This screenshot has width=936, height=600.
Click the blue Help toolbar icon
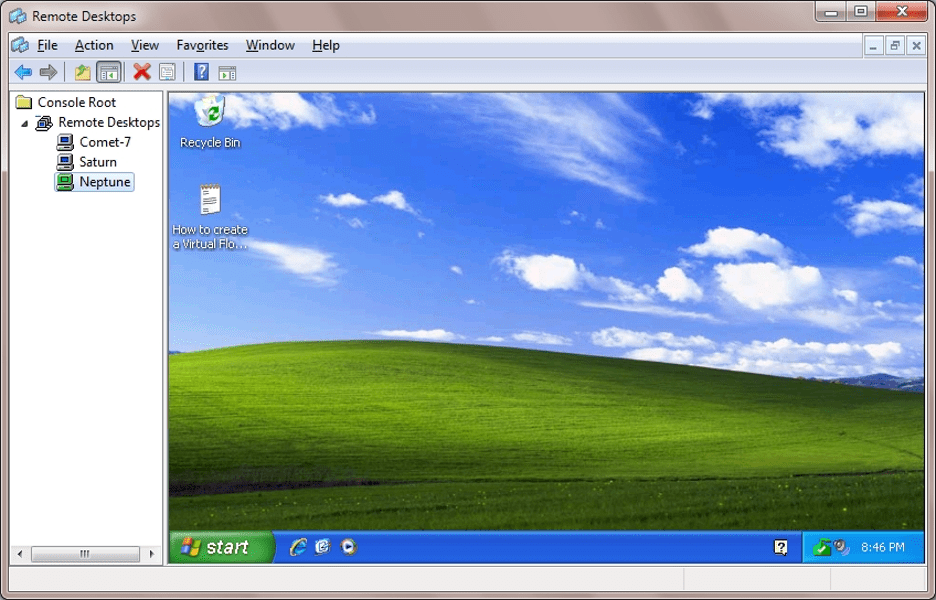[x=201, y=72]
